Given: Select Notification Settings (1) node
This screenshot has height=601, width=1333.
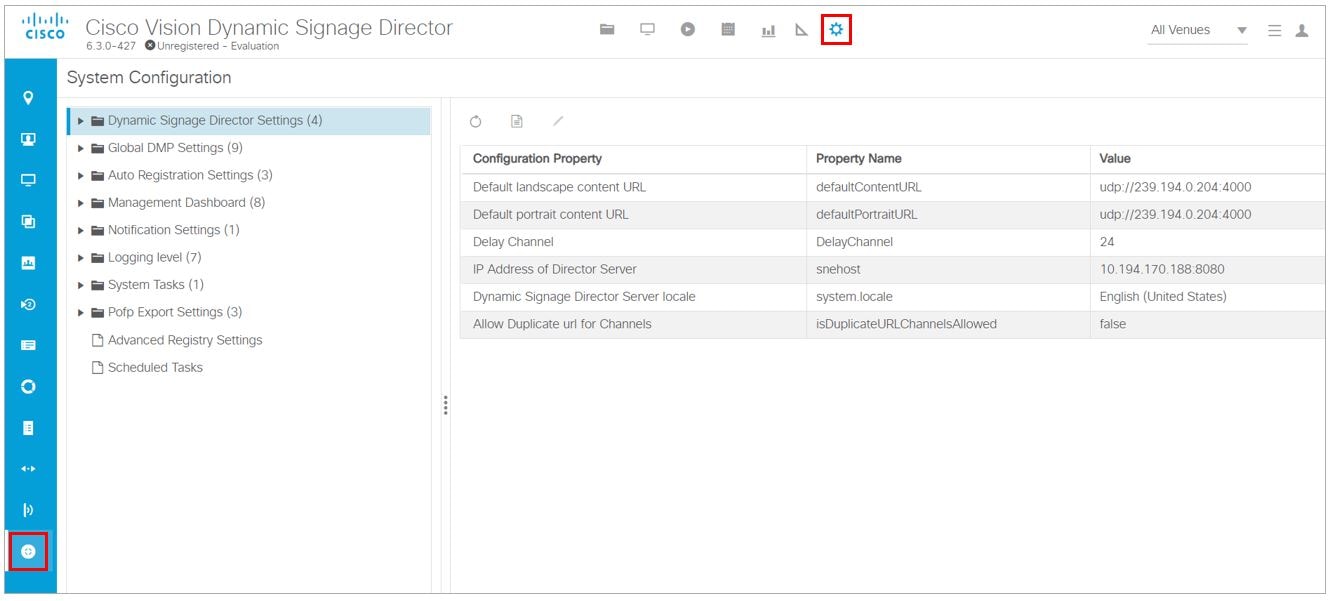Looking at the screenshot, I should coord(173,230).
